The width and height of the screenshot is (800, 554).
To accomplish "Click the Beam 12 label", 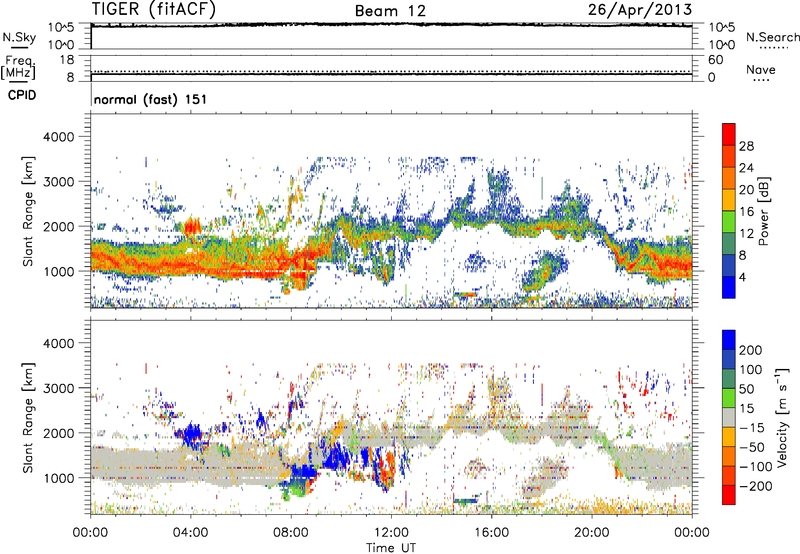I will [x=390, y=11].
